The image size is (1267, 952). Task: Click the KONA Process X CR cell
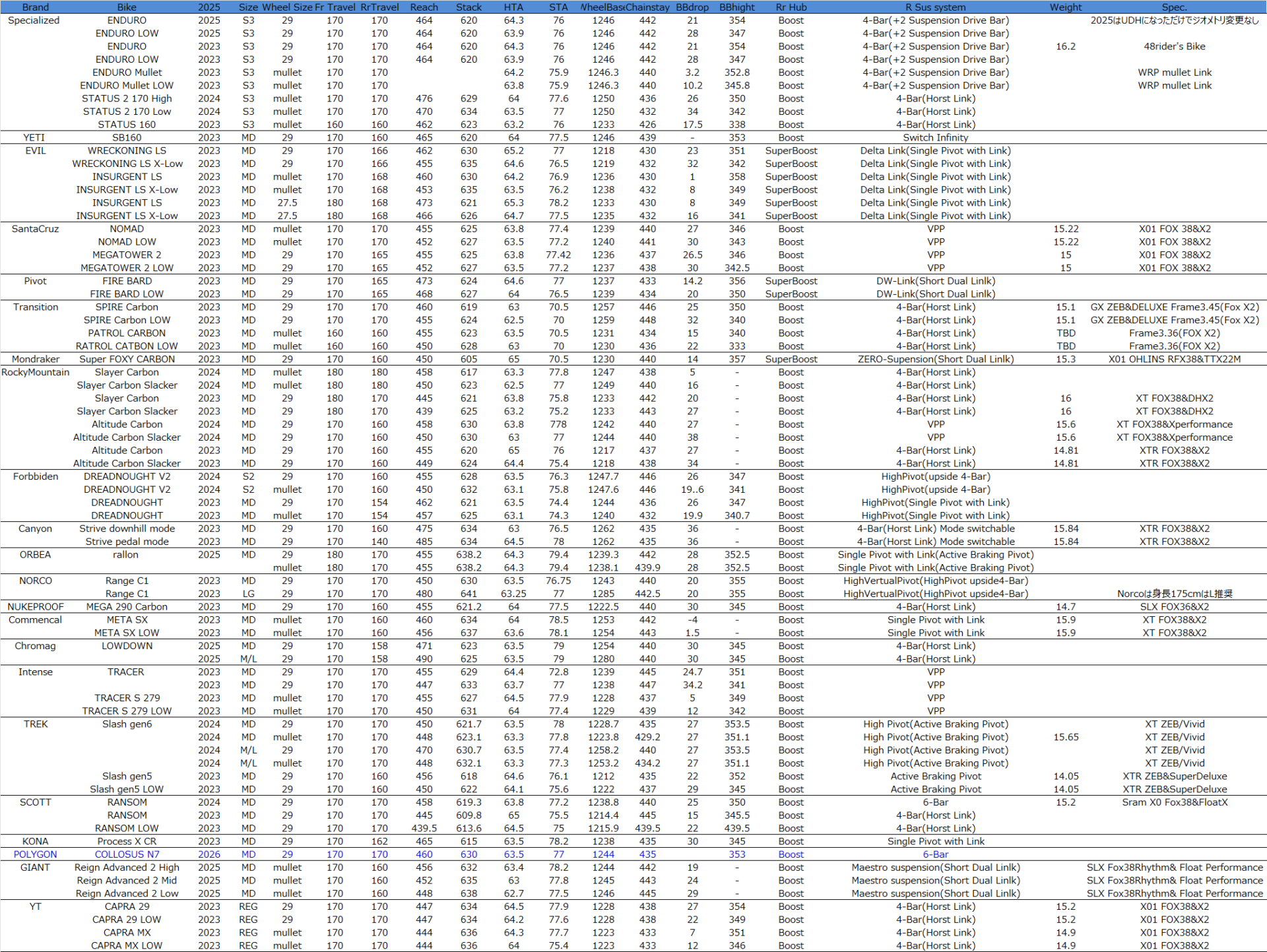(127, 841)
